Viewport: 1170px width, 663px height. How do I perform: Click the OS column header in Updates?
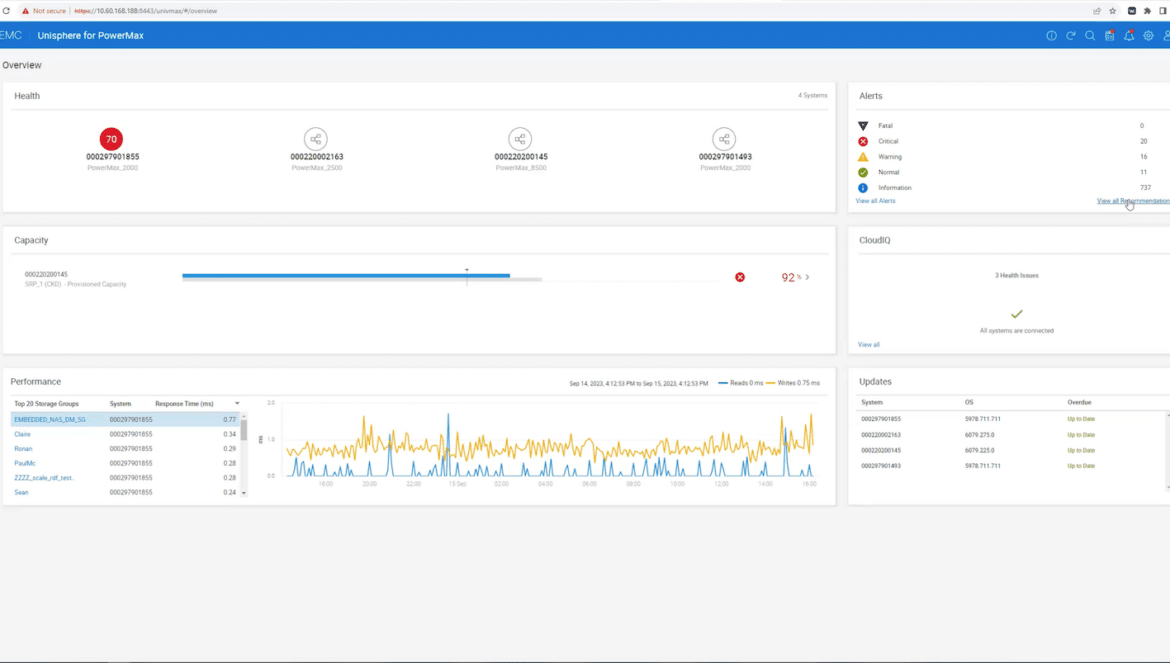click(969, 402)
